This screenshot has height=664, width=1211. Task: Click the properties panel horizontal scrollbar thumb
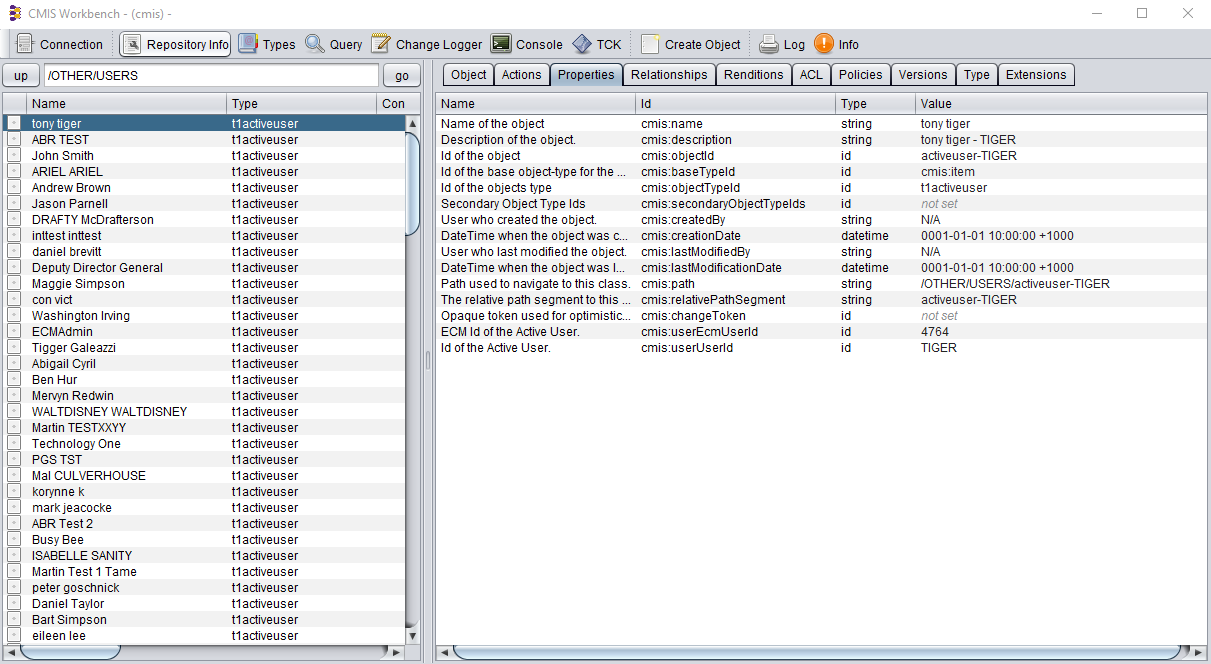pos(815,652)
